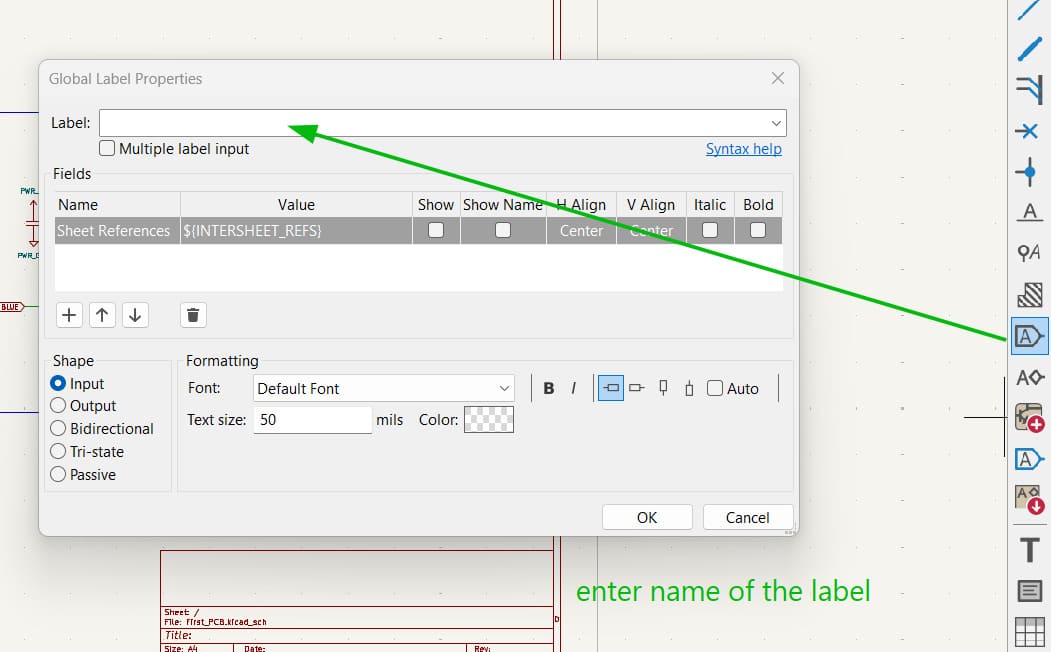The width and height of the screenshot is (1051, 652).
Task: Select the global label tool in right toolbar
Action: coord(1029,336)
